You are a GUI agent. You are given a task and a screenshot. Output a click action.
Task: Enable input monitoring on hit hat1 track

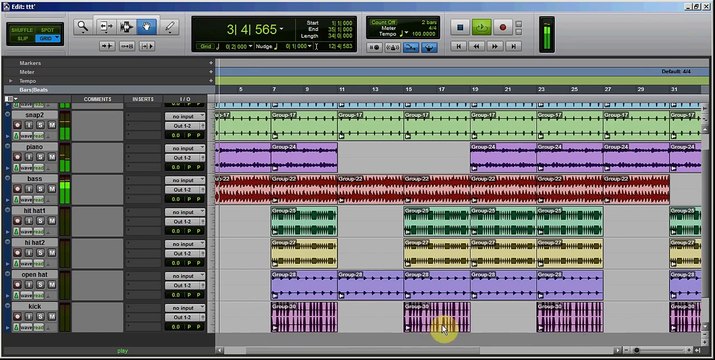[29, 221]
